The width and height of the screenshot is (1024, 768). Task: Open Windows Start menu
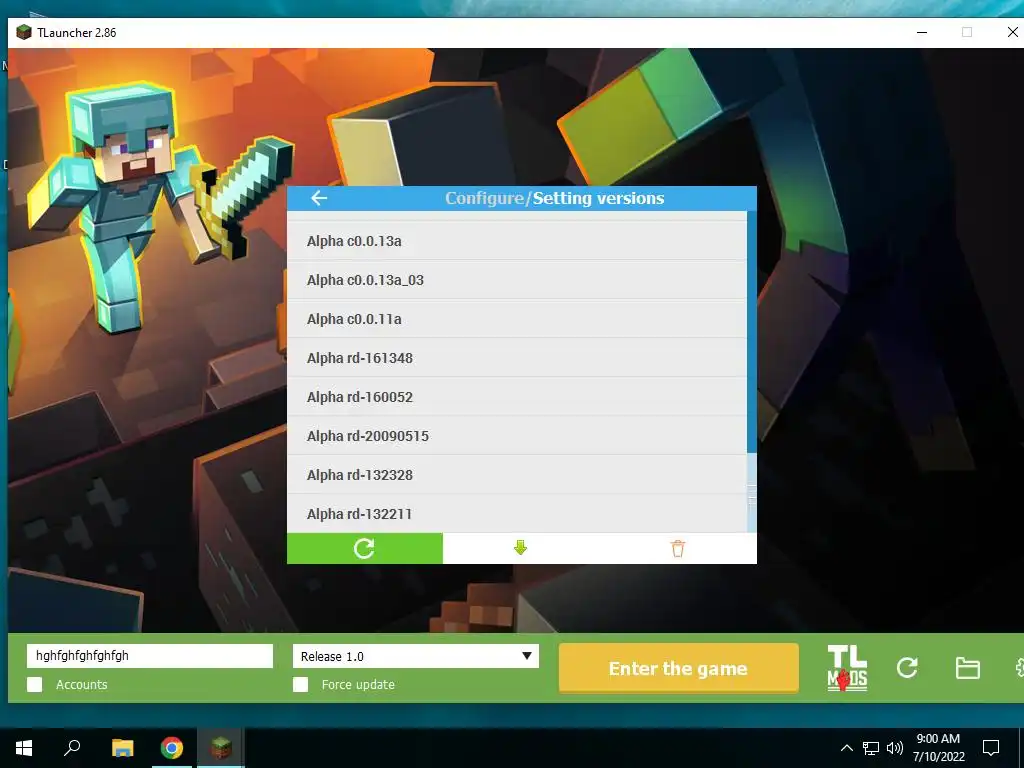[x=24, y=747]
